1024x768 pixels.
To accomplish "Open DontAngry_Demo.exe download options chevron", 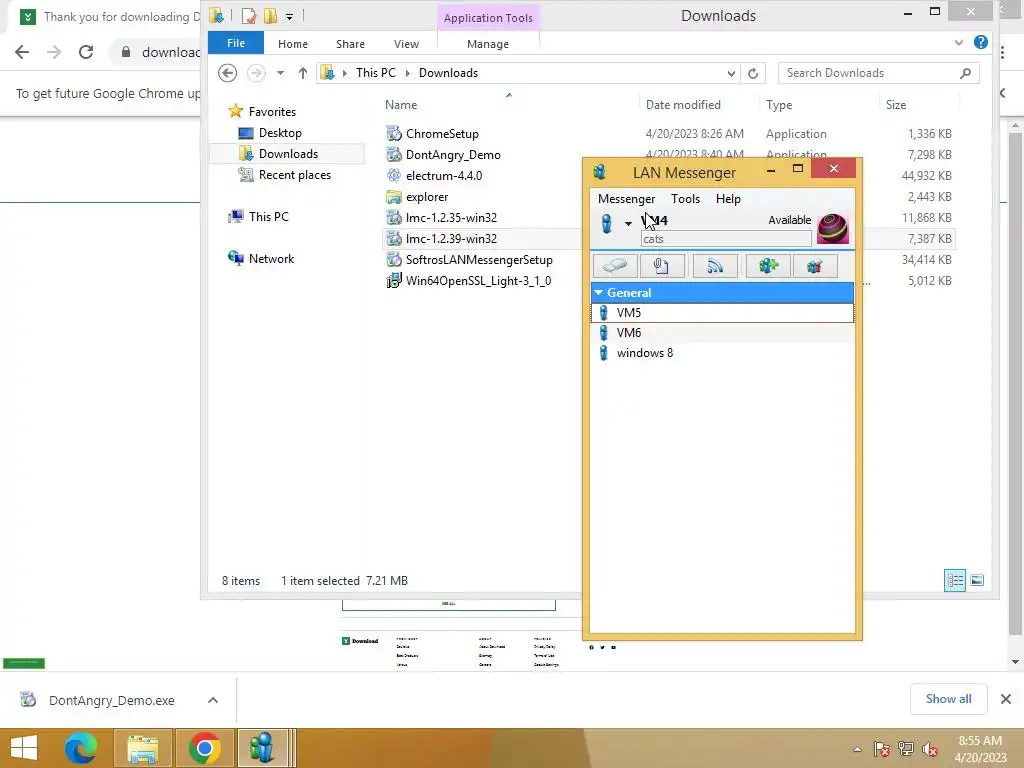I will tap(213, 700).
